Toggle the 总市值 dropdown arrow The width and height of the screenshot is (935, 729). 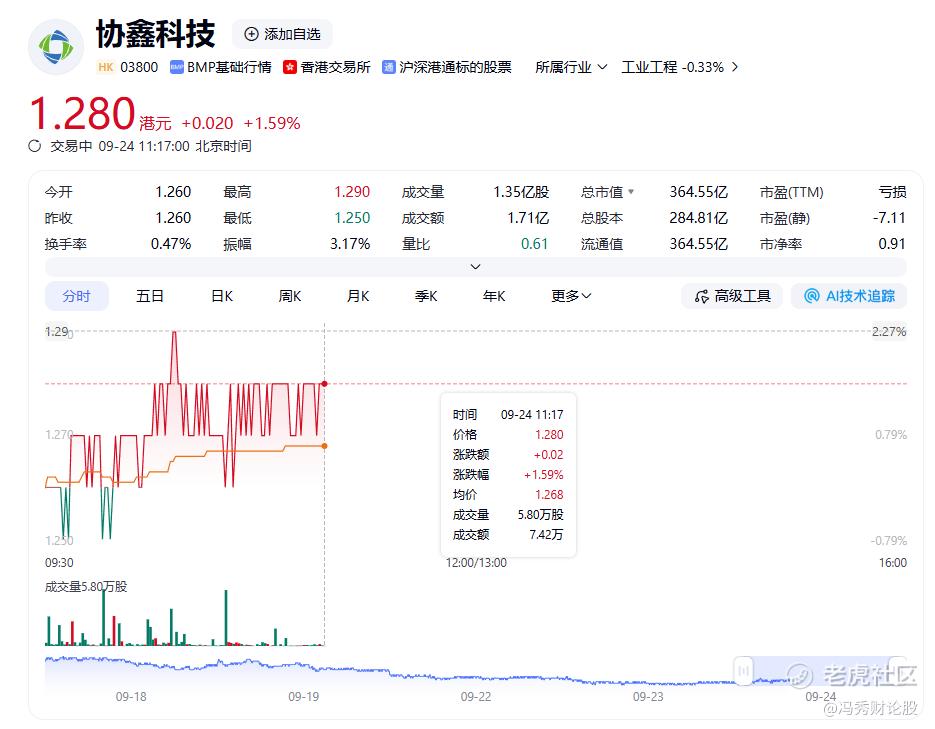click(631, 192)
